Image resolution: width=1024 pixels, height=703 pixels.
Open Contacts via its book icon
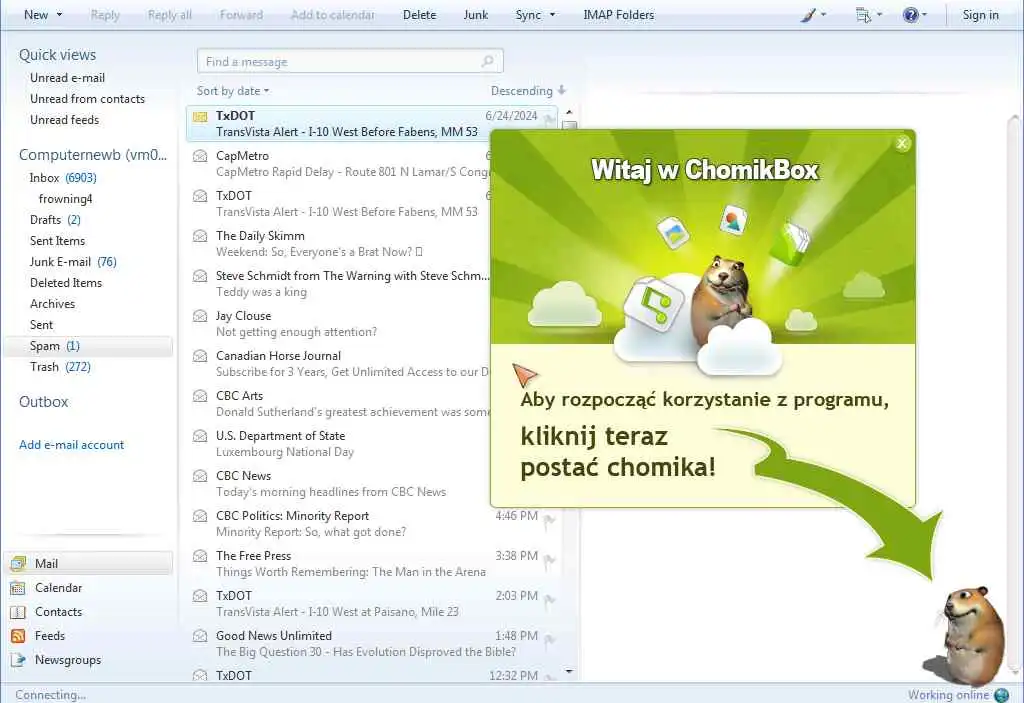pyautogui.click(x=18, y=612)
